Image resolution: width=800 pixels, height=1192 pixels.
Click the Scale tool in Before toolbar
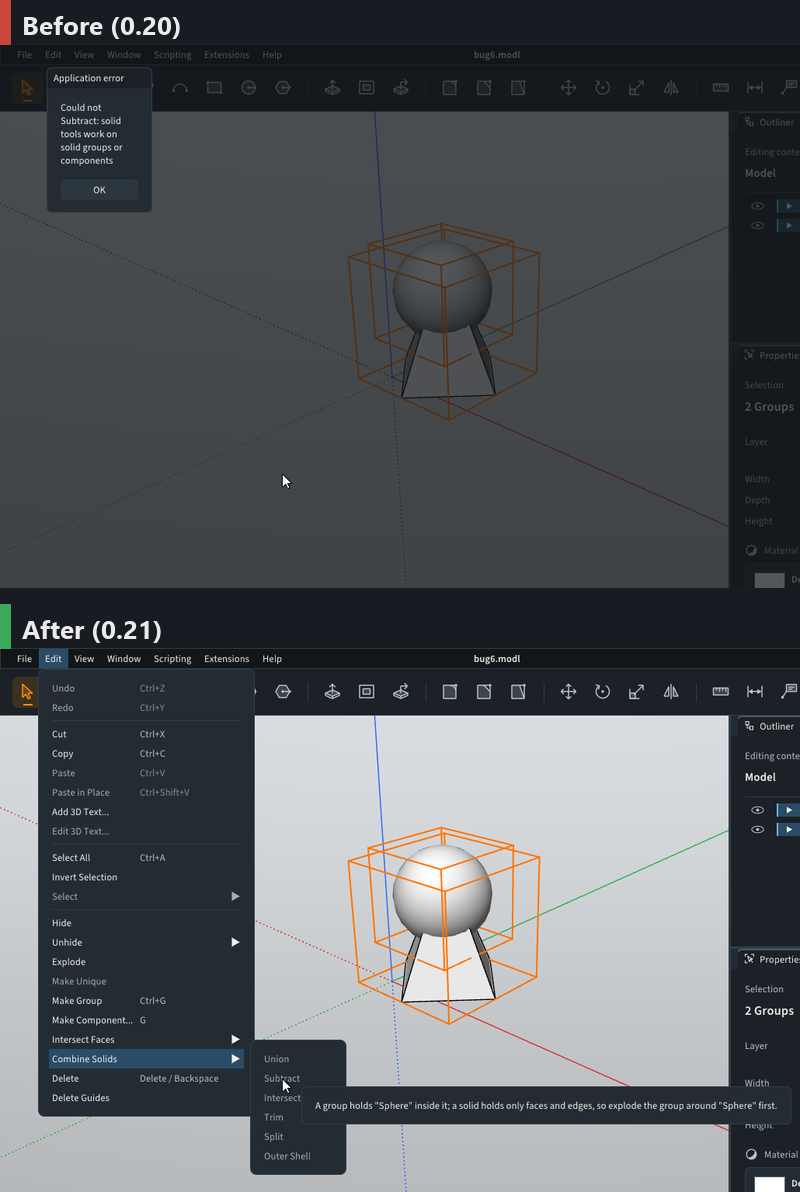pyautogui.click(x=637, y=87)
